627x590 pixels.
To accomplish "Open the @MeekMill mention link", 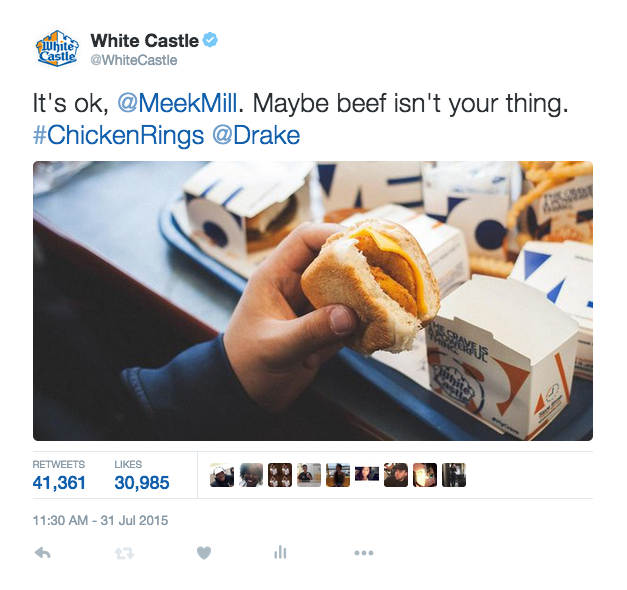I will 178,103.
